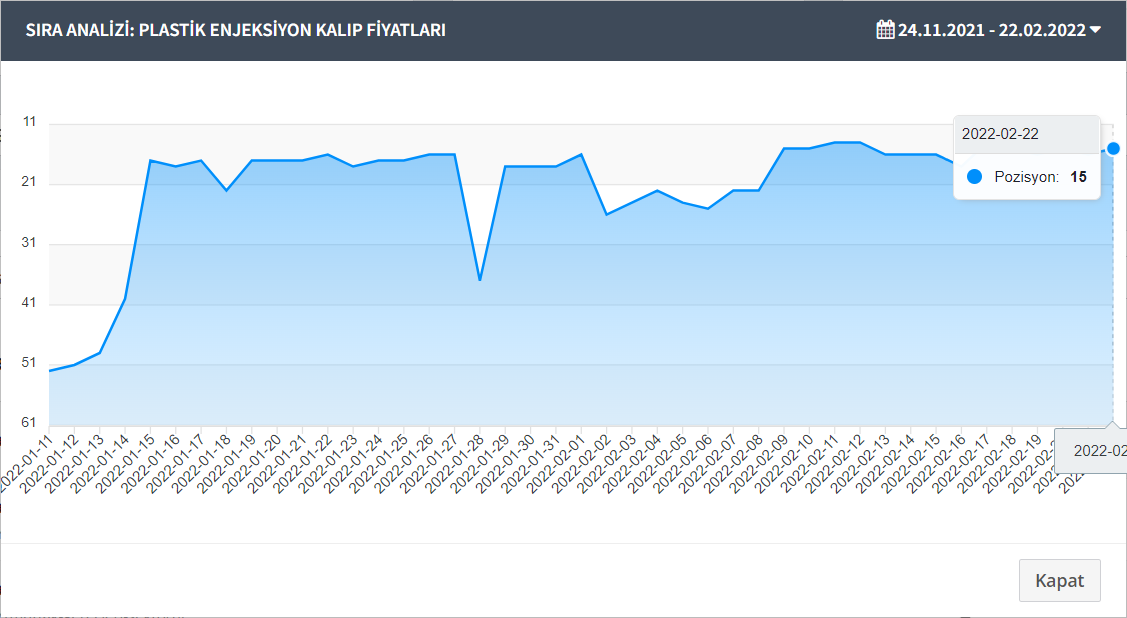Screen dimensions: 1127x618
Task: Click the x-axis date label 2022-02-05
Action: point(657,463)
